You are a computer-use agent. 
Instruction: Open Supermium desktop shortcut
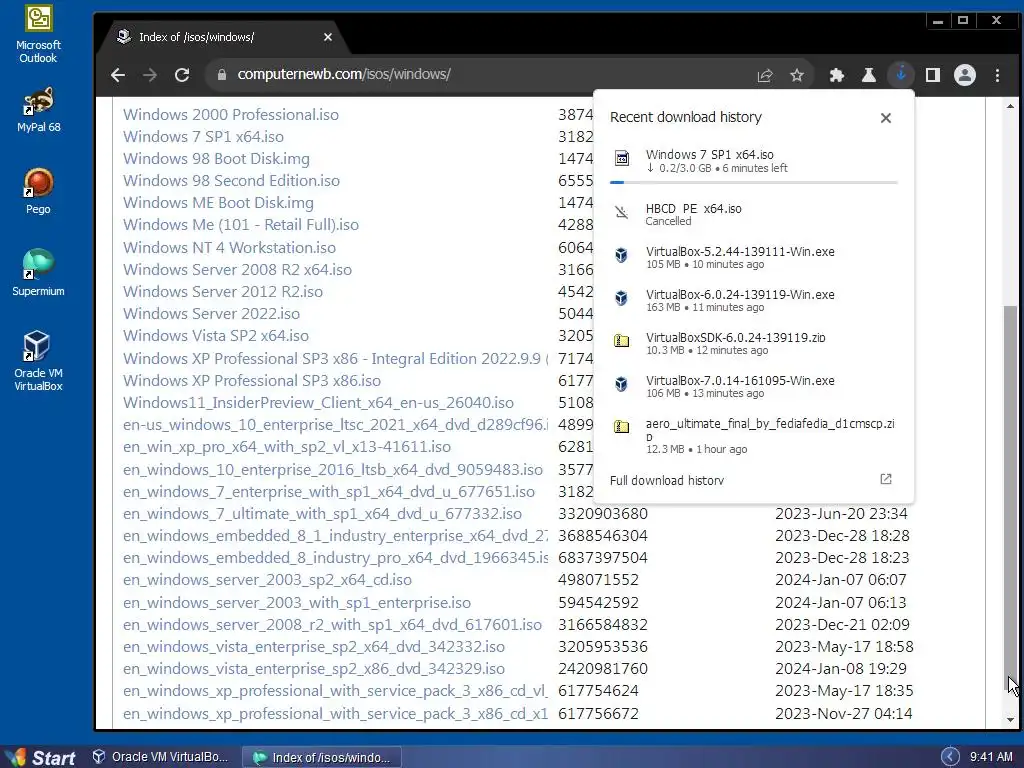pos(39,273)
